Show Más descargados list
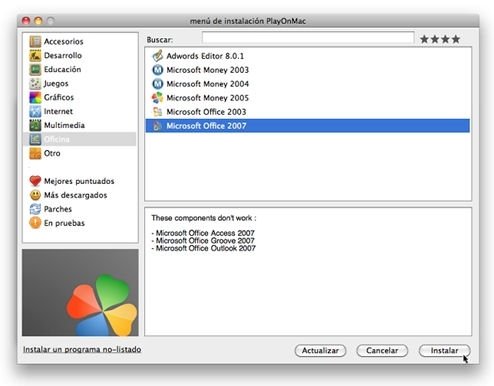Screen dimensions: 494x386 [x=75, y=195]
